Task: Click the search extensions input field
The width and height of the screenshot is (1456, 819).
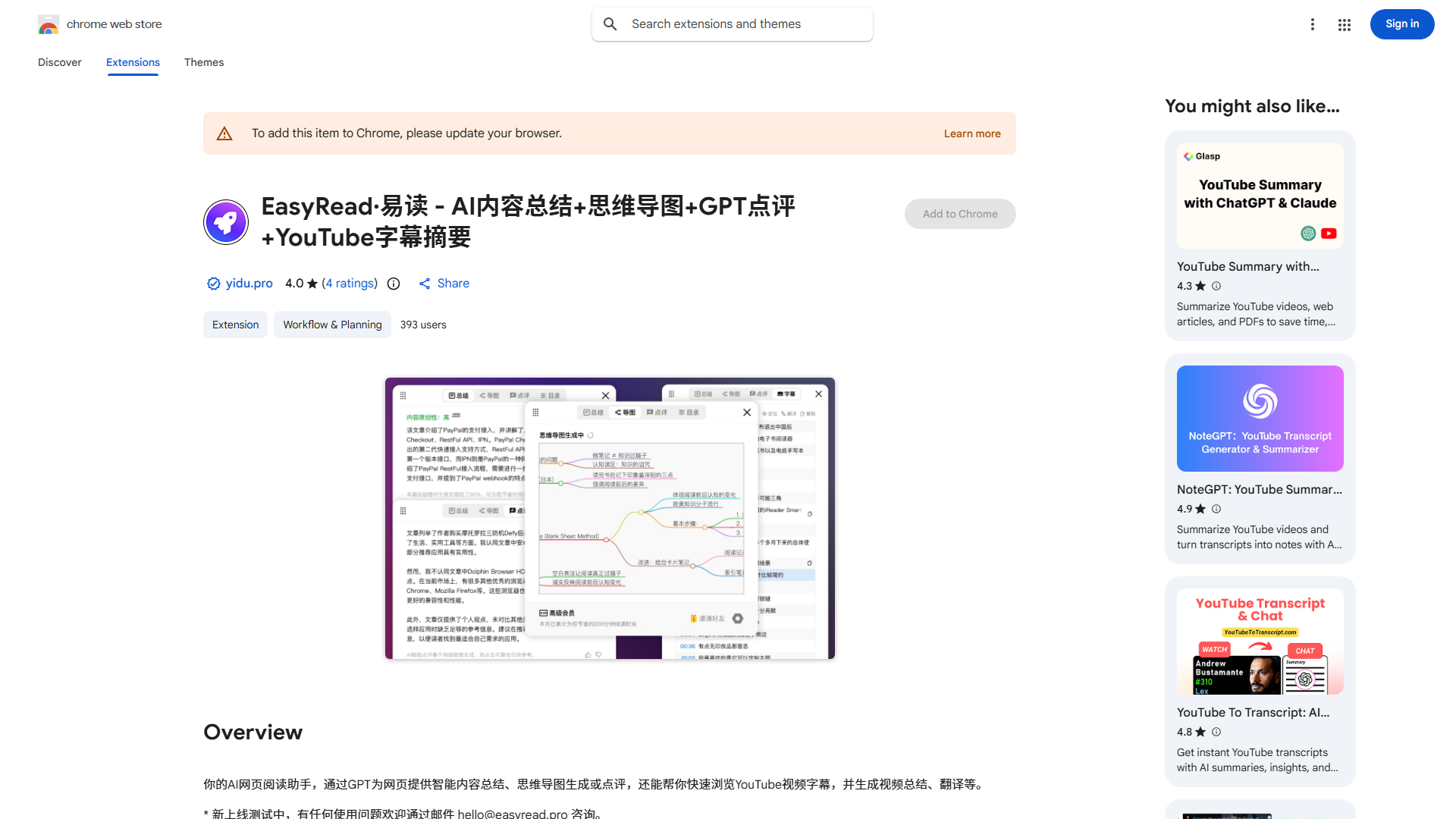Action: pos(732,24)
